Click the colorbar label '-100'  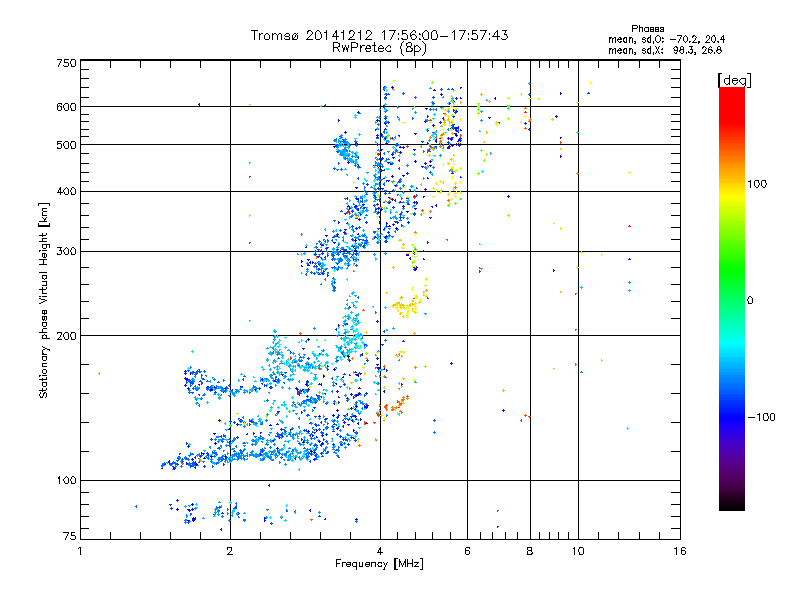[761, 417]
